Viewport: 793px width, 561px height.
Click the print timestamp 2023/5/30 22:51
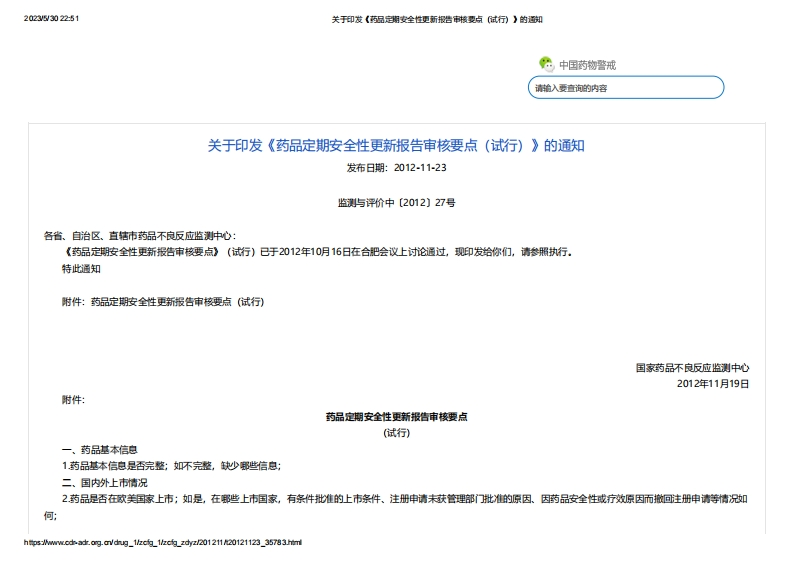[x=51, y=19]
